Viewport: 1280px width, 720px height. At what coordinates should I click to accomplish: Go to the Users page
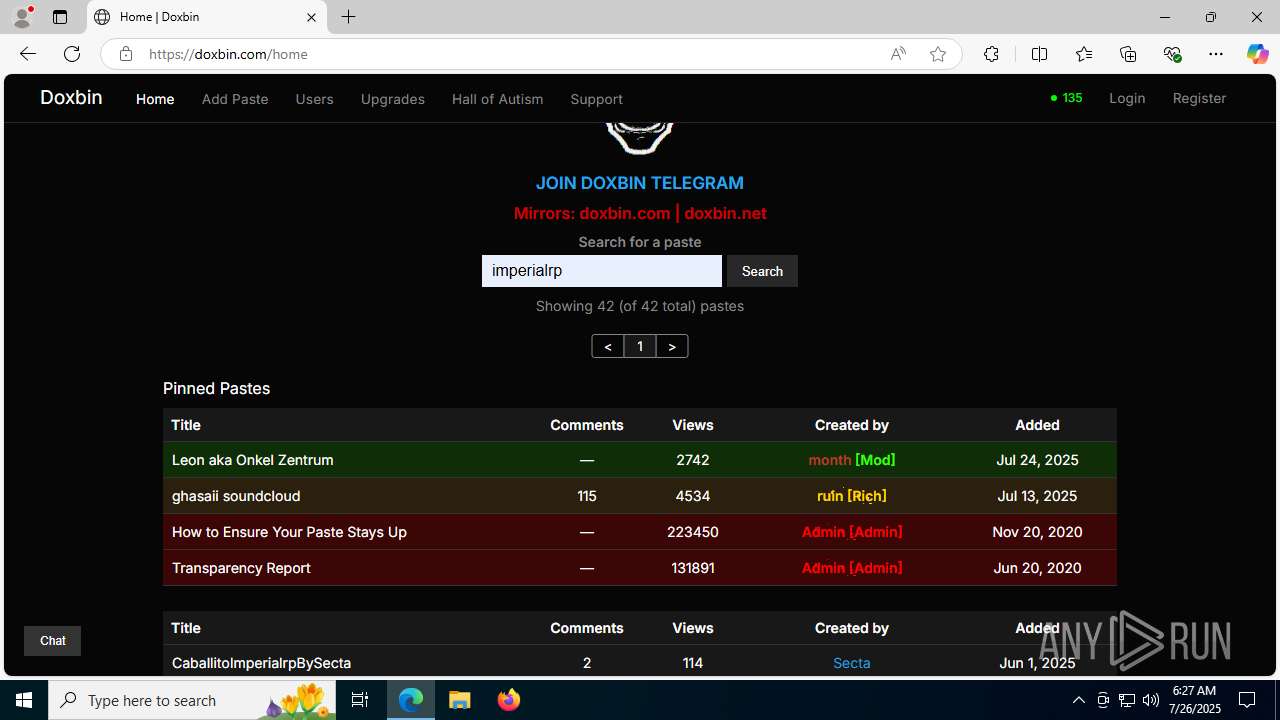pos(314,99)
